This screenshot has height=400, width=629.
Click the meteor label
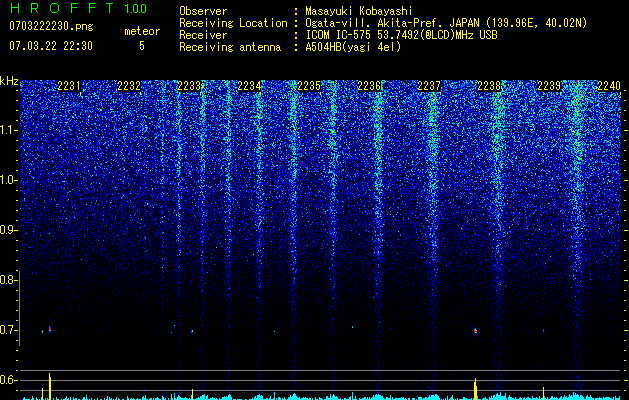point(142,31)
